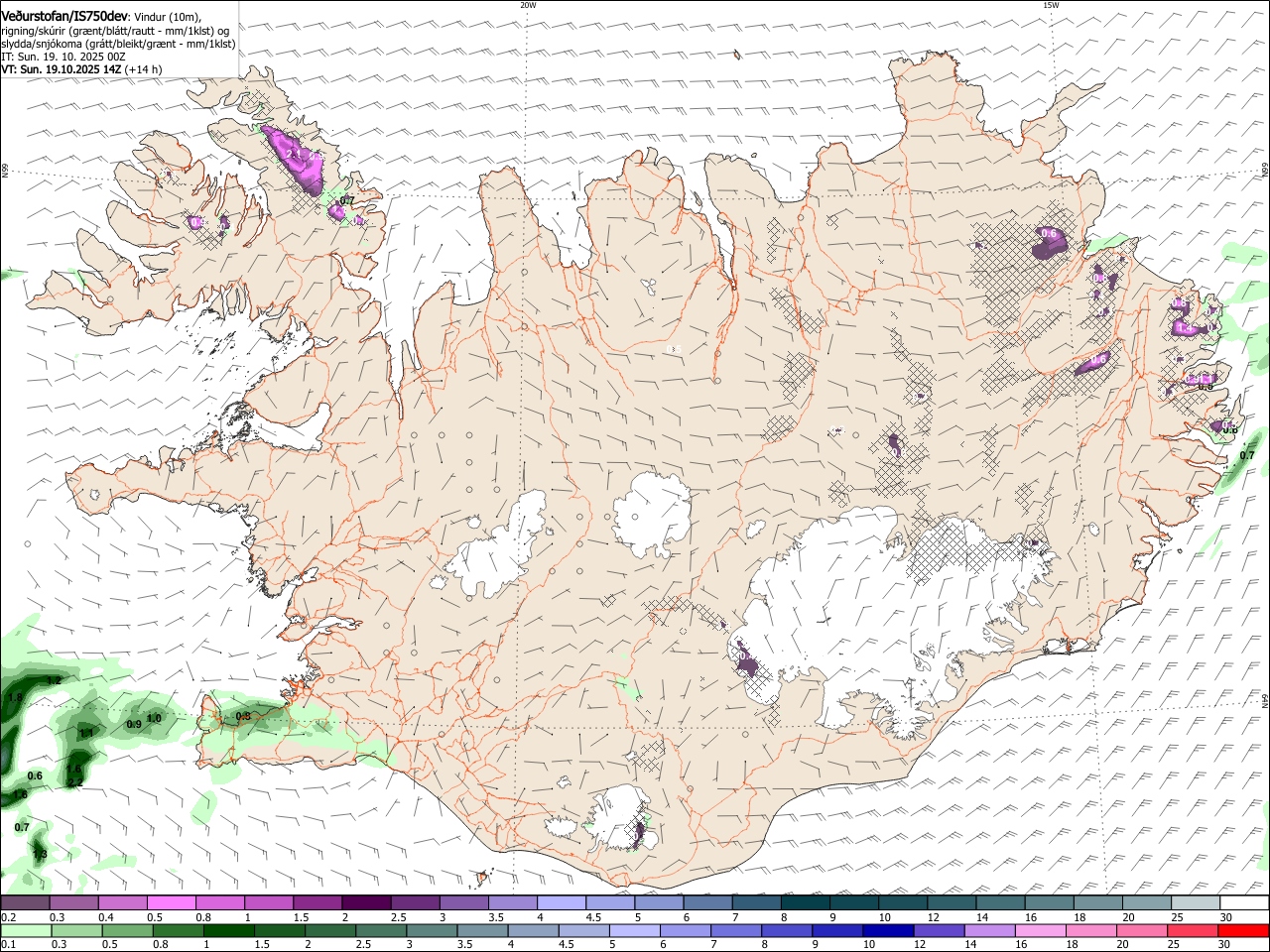Pick lower legend swatch between 1 and 1.5

click(x=228, y=930)
